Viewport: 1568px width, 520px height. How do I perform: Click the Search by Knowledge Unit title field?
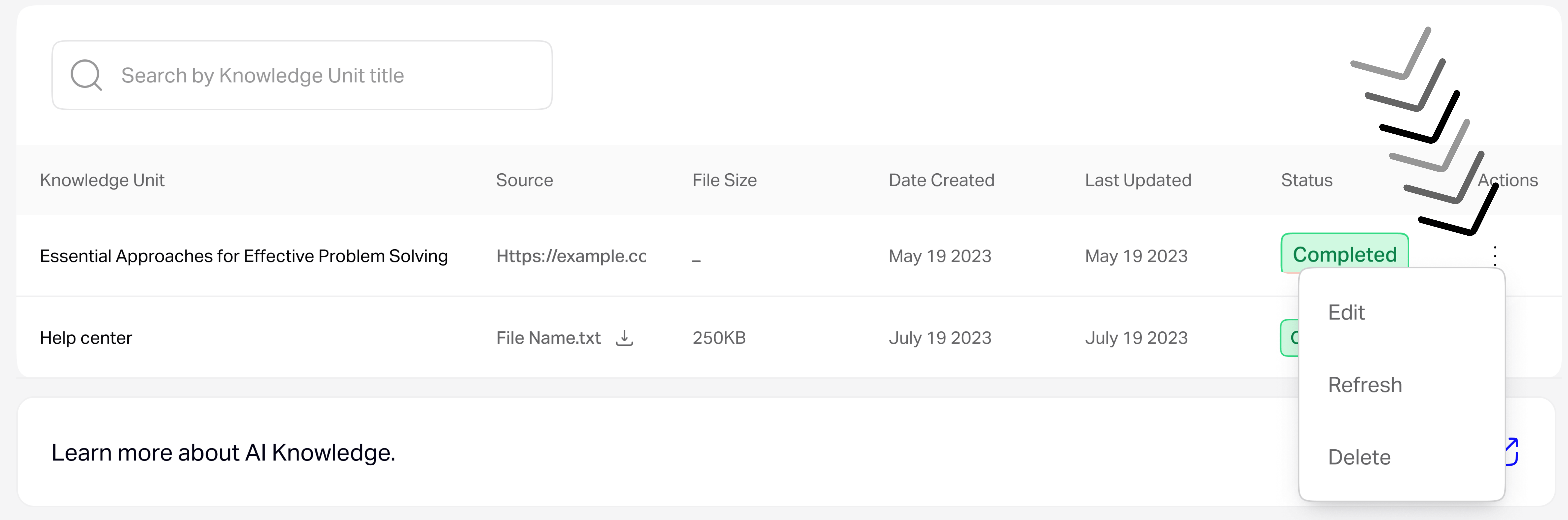point(302,75)
